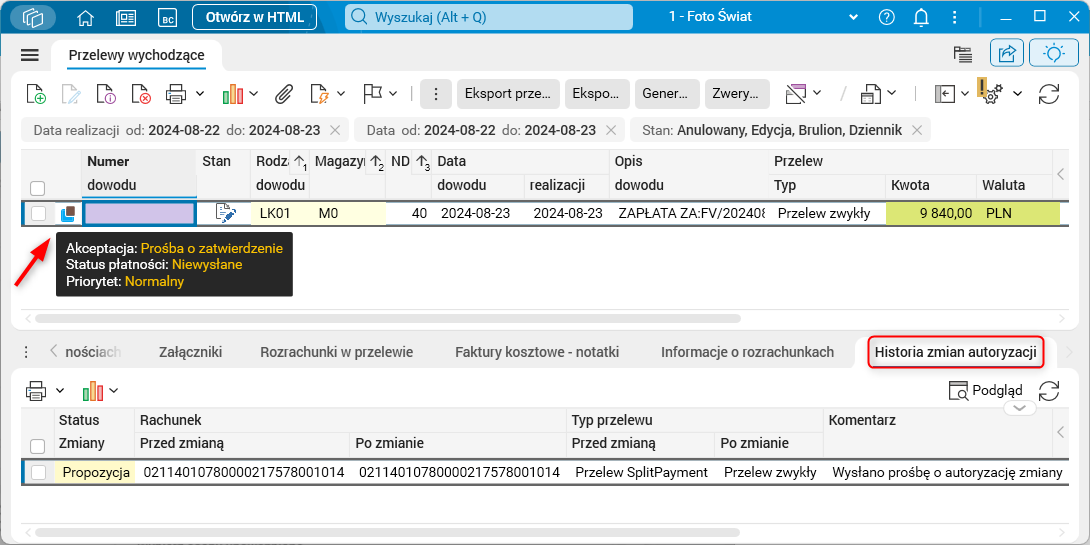Show document info icon
The image size is (1090, 545).
[106, 93]
